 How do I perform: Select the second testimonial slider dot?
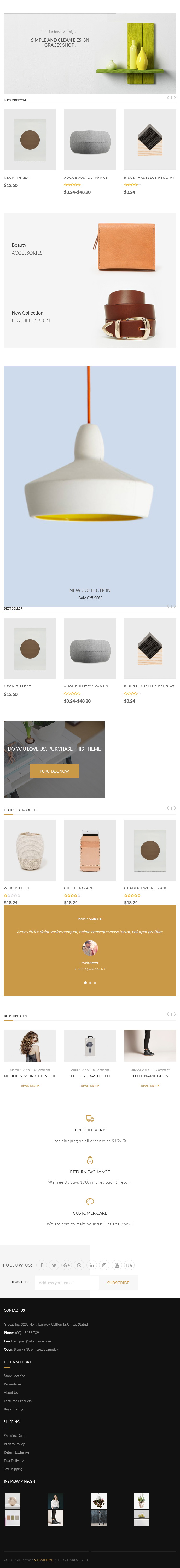90,982
